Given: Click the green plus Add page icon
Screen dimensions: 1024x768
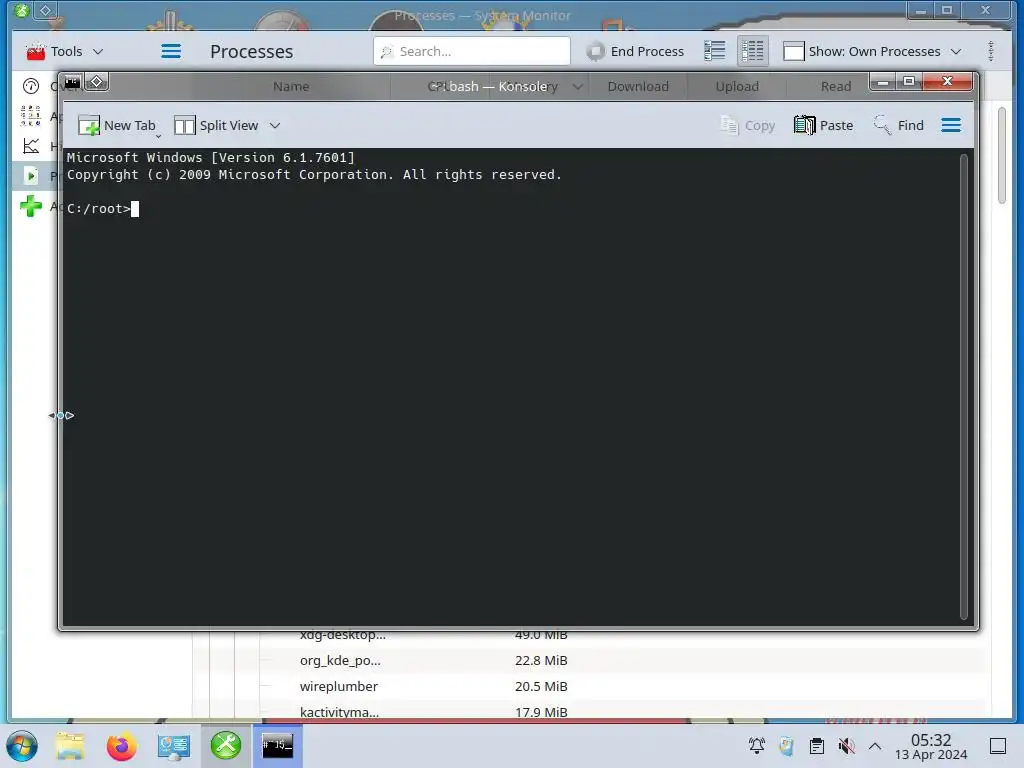Looking at the screenshot, I should pos(31,206).
